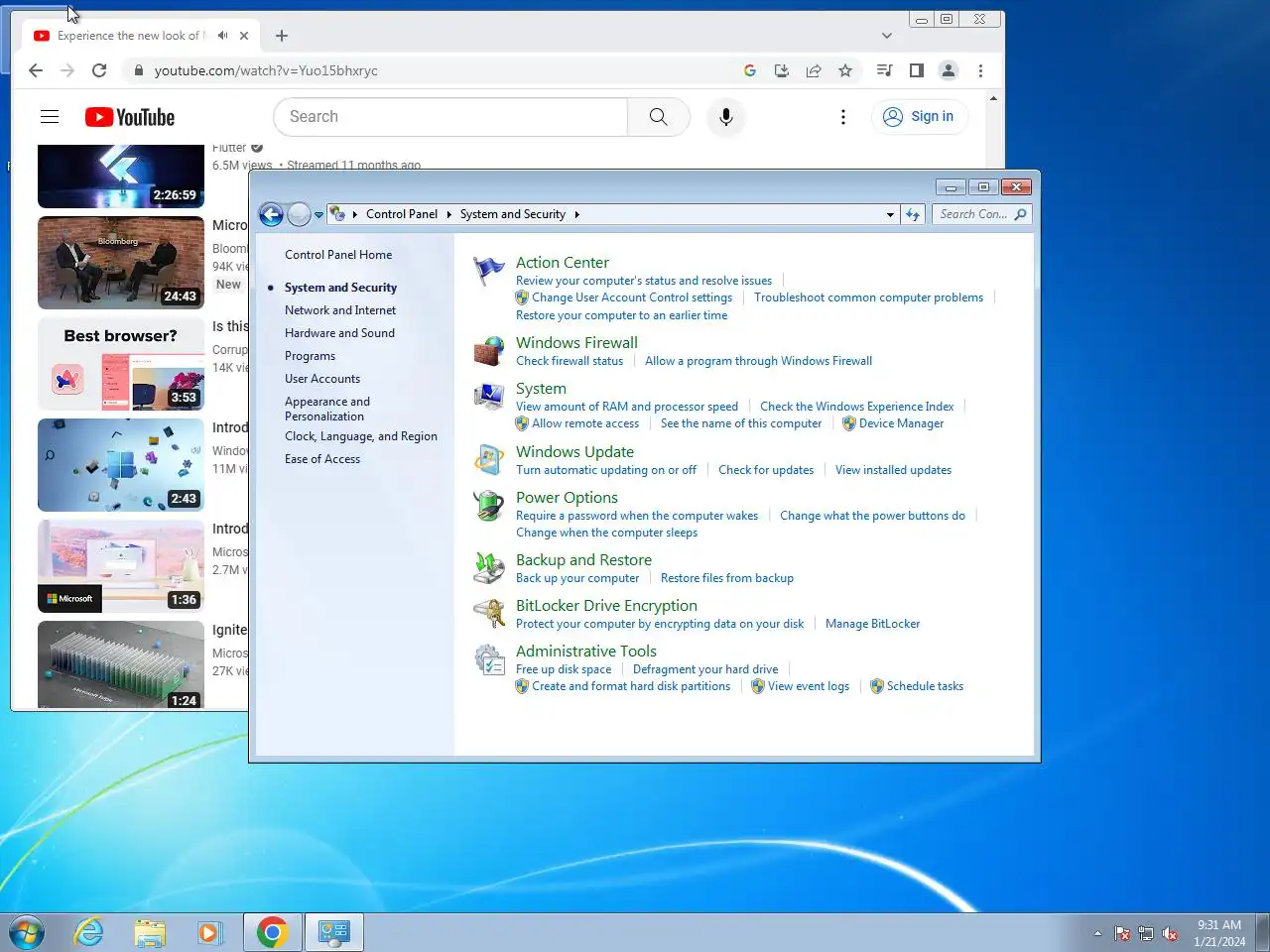This screenshot has height=952, width=1270.
Task: Bookmark this page with star icon
Action: pos(845,70)
